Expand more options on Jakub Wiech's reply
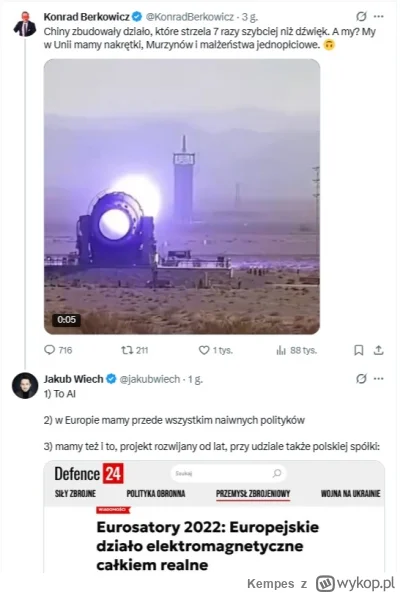Image resolution: width=400 pixels, height=593 pixels. [378, 379]
